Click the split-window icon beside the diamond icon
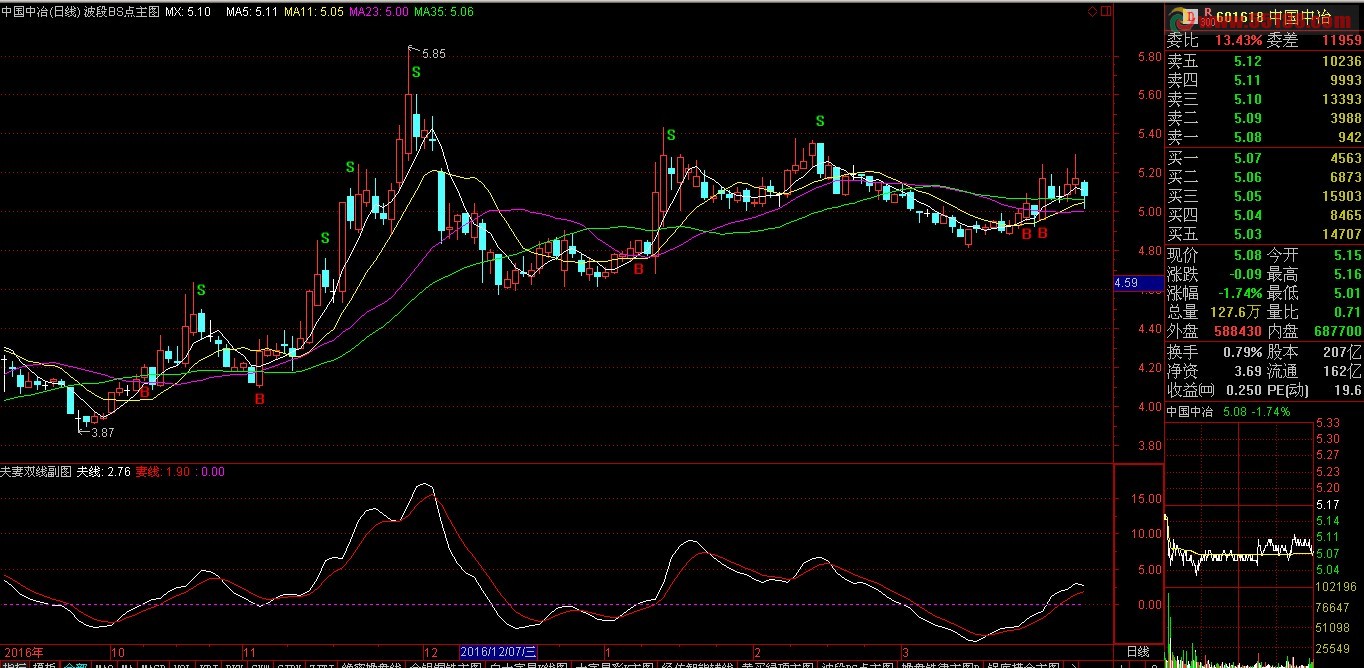The width and height of the screenshot is (1364, 668). 1106,12
